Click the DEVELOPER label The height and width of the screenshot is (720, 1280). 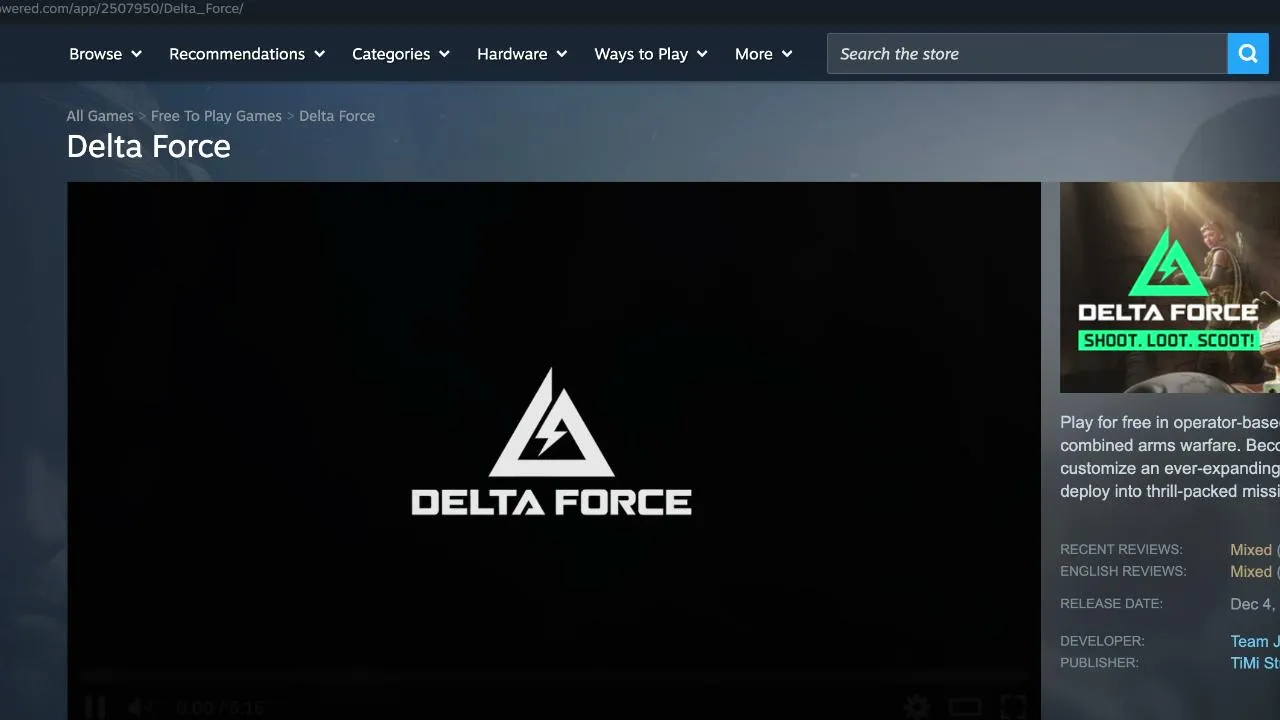tap(1102, 641)
